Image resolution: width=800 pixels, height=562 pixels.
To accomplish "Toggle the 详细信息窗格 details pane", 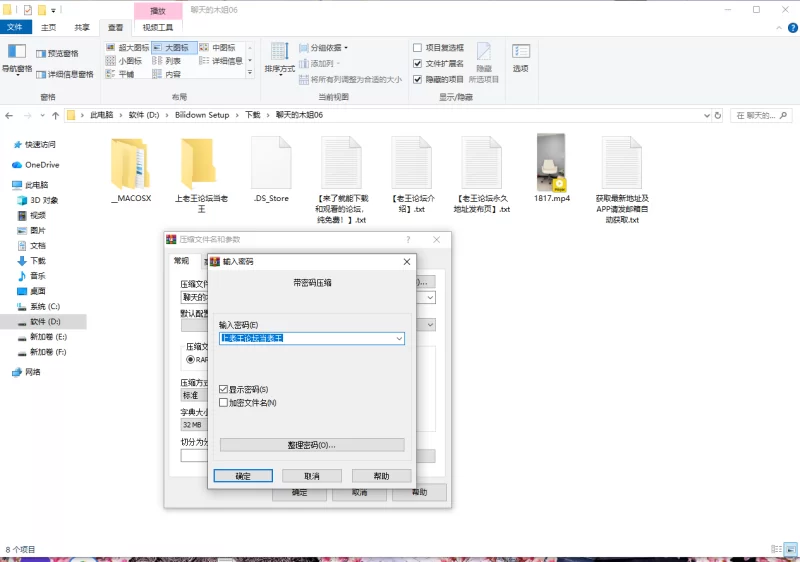I will (65, 74).
